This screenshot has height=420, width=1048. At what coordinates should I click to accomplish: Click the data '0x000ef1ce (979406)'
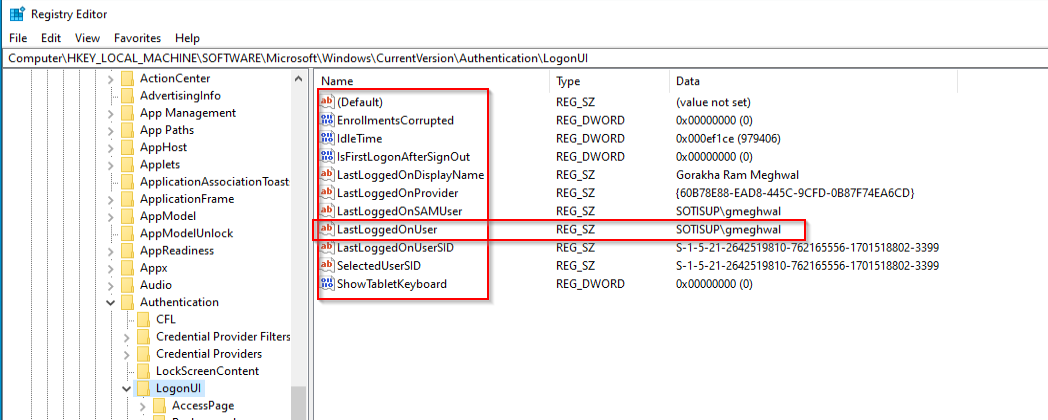click(x=728, y=138)
